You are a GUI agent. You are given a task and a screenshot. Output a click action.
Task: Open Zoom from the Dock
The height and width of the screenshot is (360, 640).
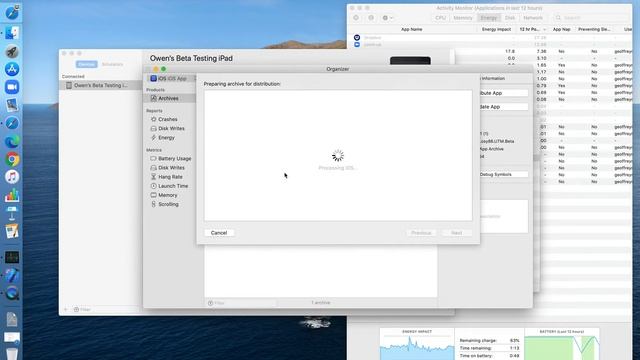point(12,87)
